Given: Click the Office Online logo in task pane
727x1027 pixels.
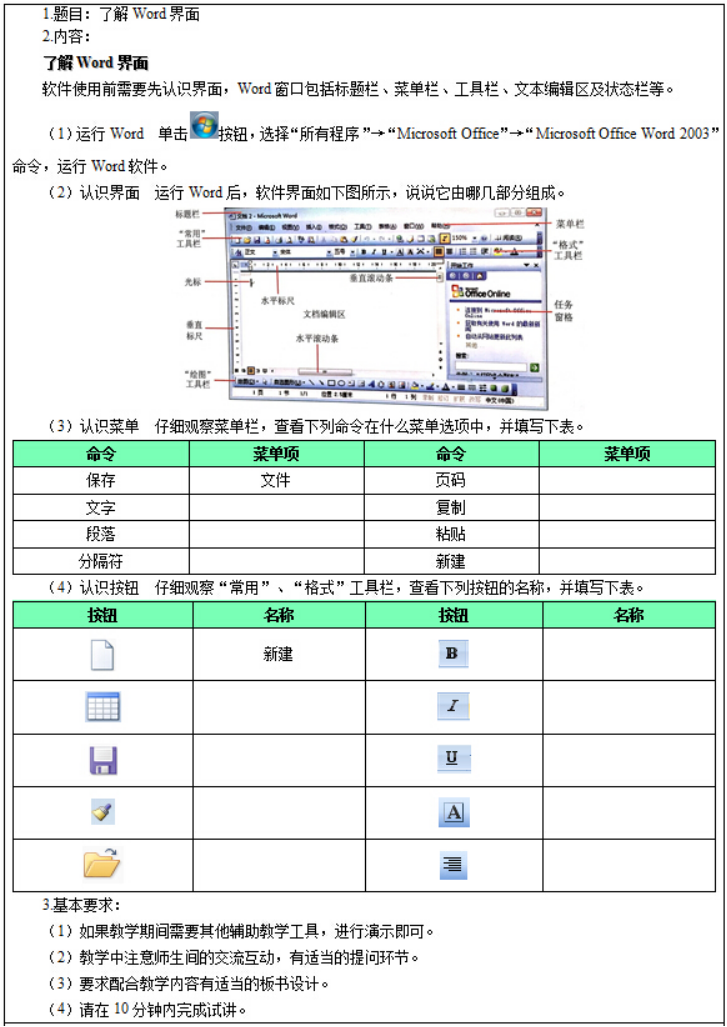Looking at the screenshot, I should point(481,291).
